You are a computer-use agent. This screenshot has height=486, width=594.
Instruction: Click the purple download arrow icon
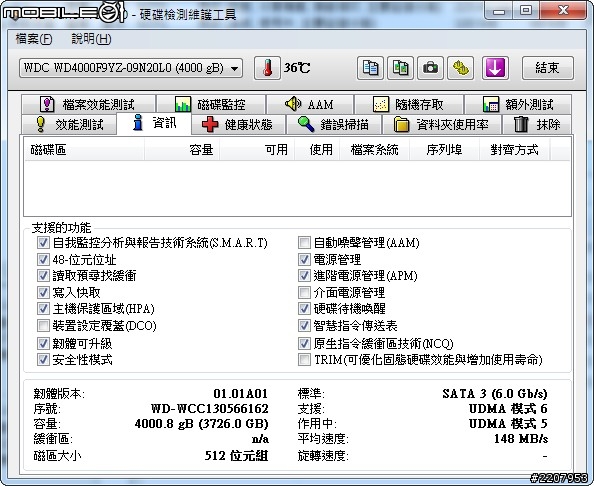pos(495,68)
